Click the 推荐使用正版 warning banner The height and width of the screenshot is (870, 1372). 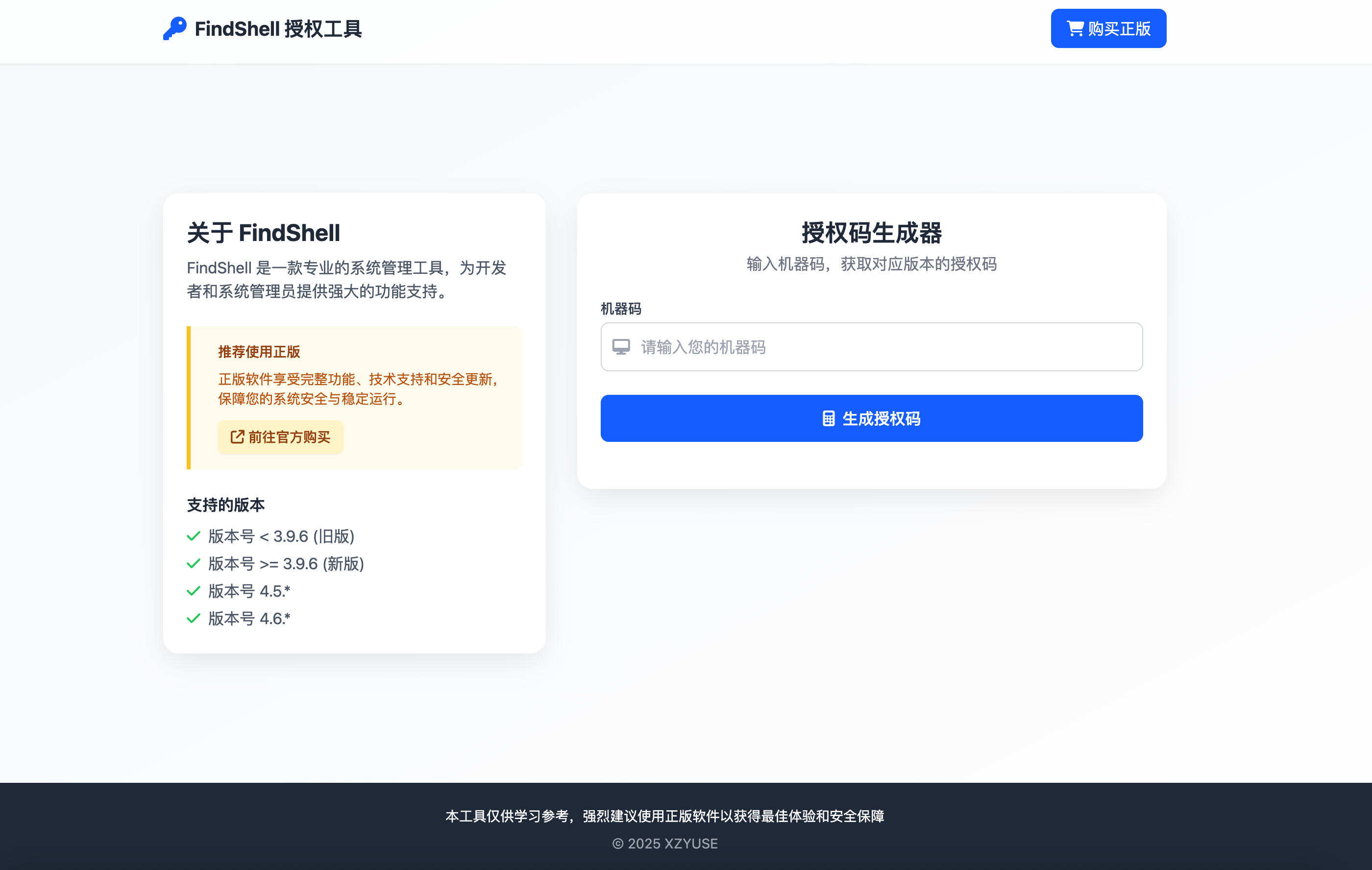354,396
